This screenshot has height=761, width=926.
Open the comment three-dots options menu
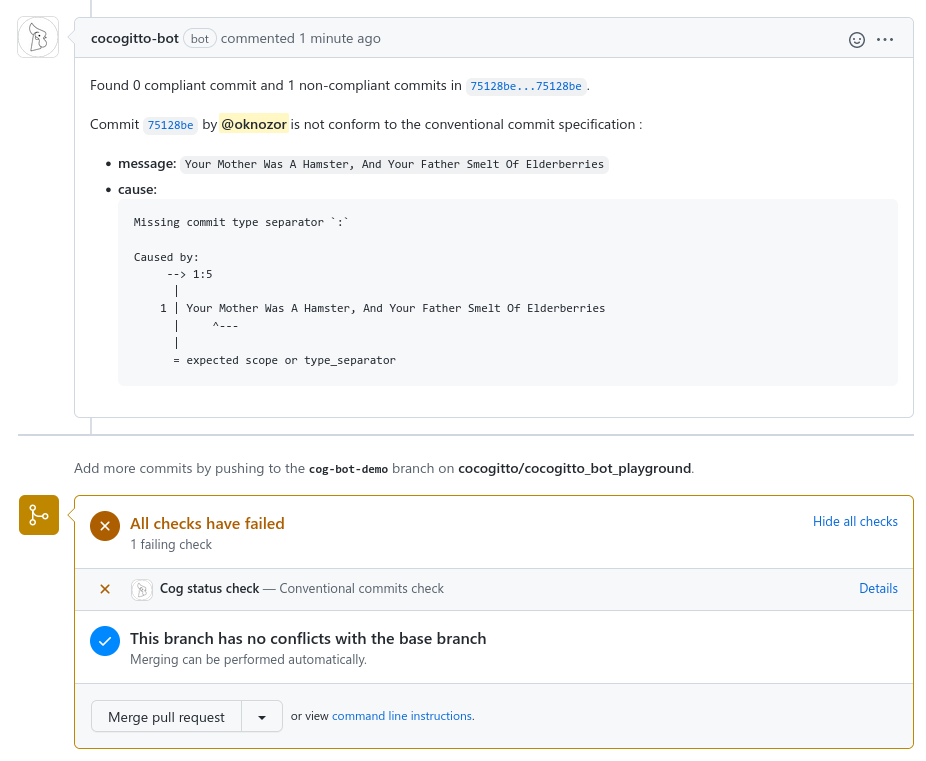click(x=885, y=40)
